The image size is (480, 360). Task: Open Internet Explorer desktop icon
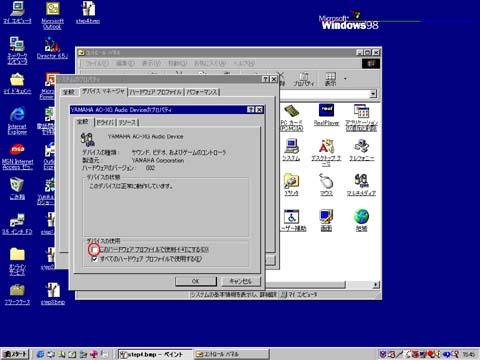[x=17, y=114]
